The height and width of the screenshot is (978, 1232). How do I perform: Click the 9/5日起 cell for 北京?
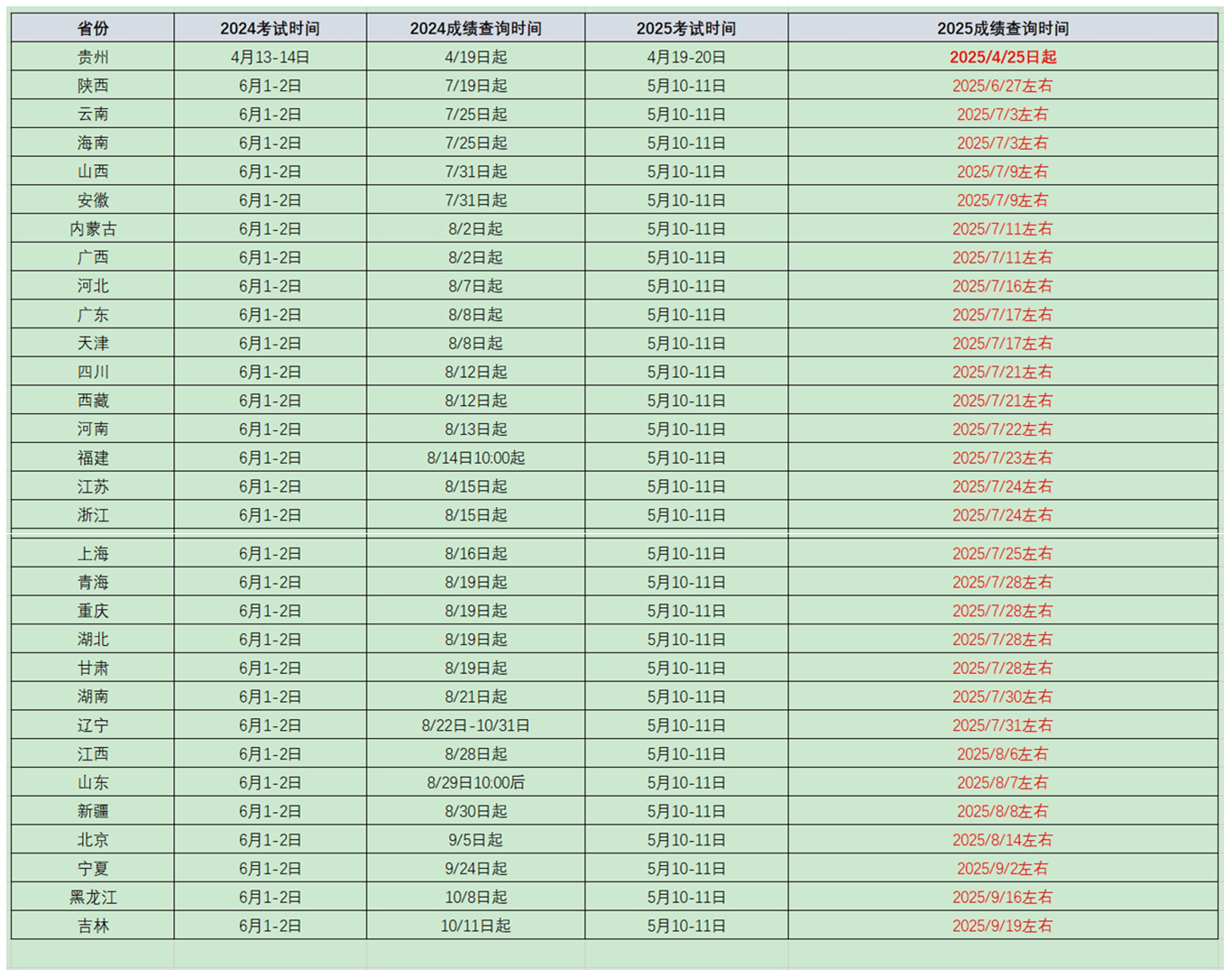[x=475, y=840]
